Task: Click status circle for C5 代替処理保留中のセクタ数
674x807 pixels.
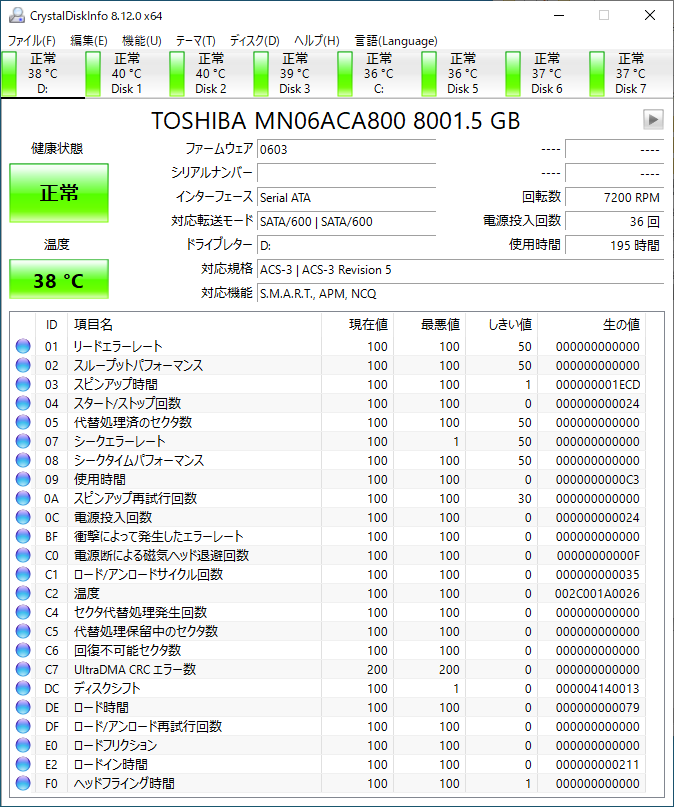Action: point(23,631)
